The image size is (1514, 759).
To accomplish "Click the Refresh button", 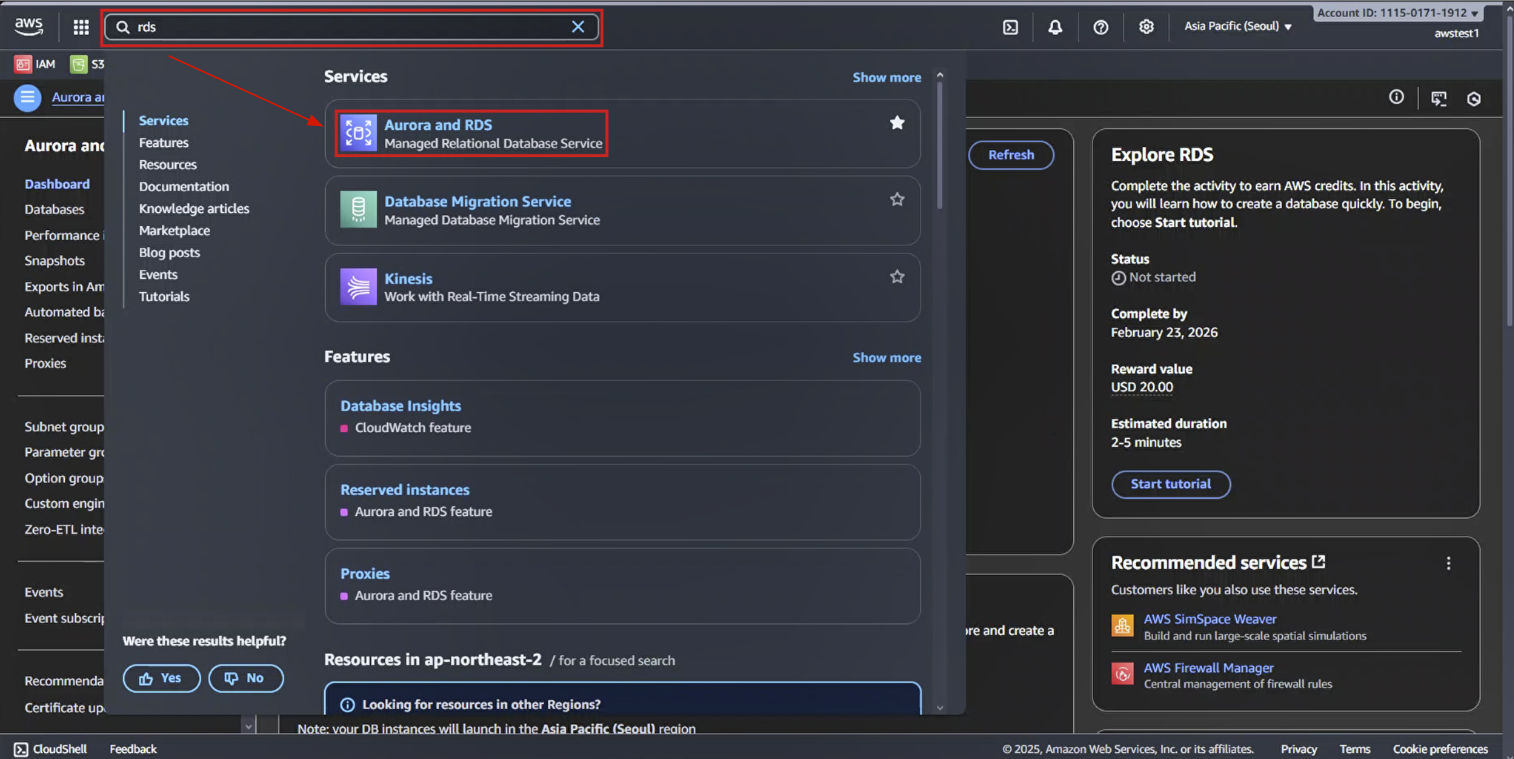I will pos(1011,155).
